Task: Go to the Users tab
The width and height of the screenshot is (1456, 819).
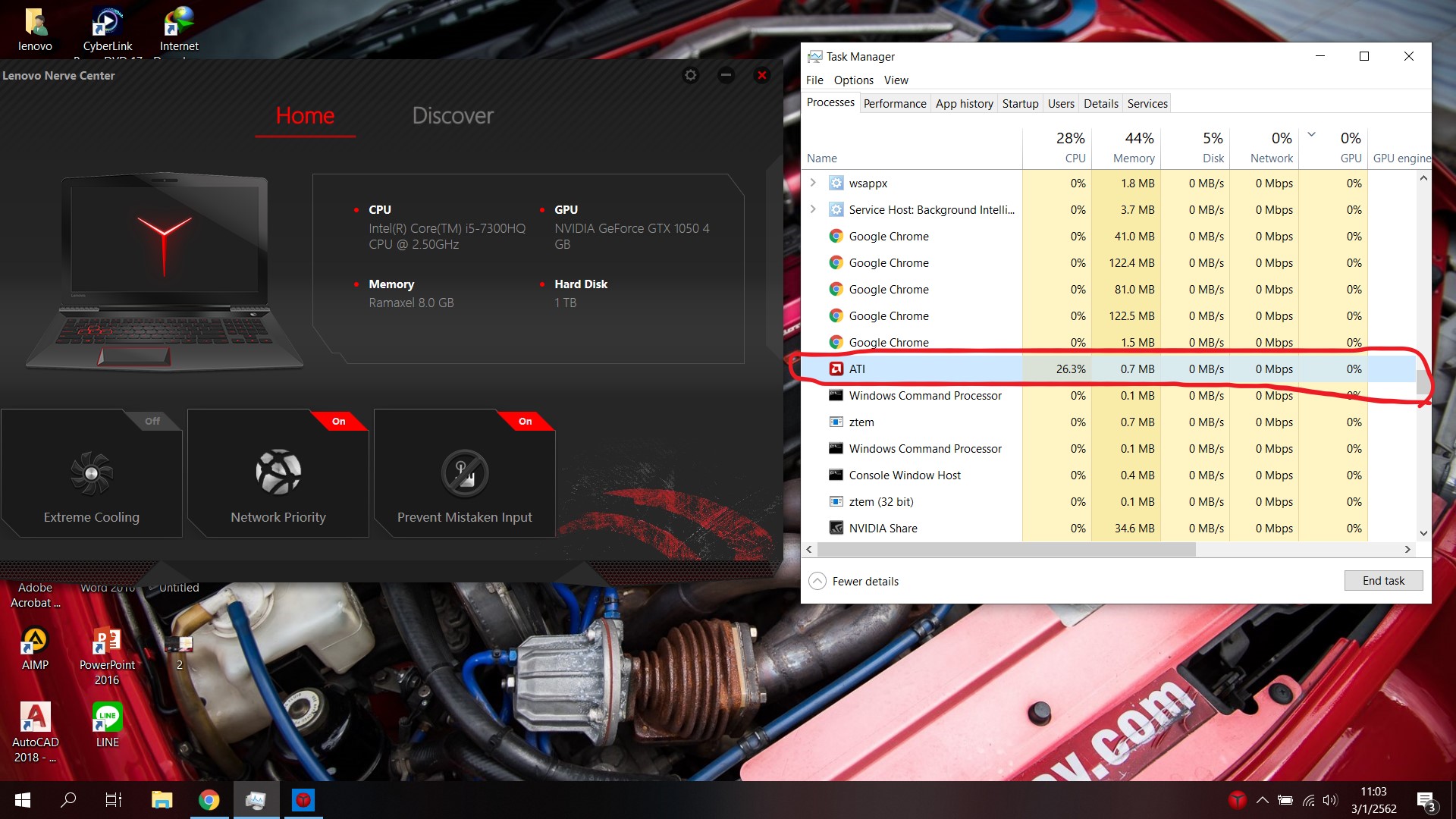Action: pos(1061,103)
